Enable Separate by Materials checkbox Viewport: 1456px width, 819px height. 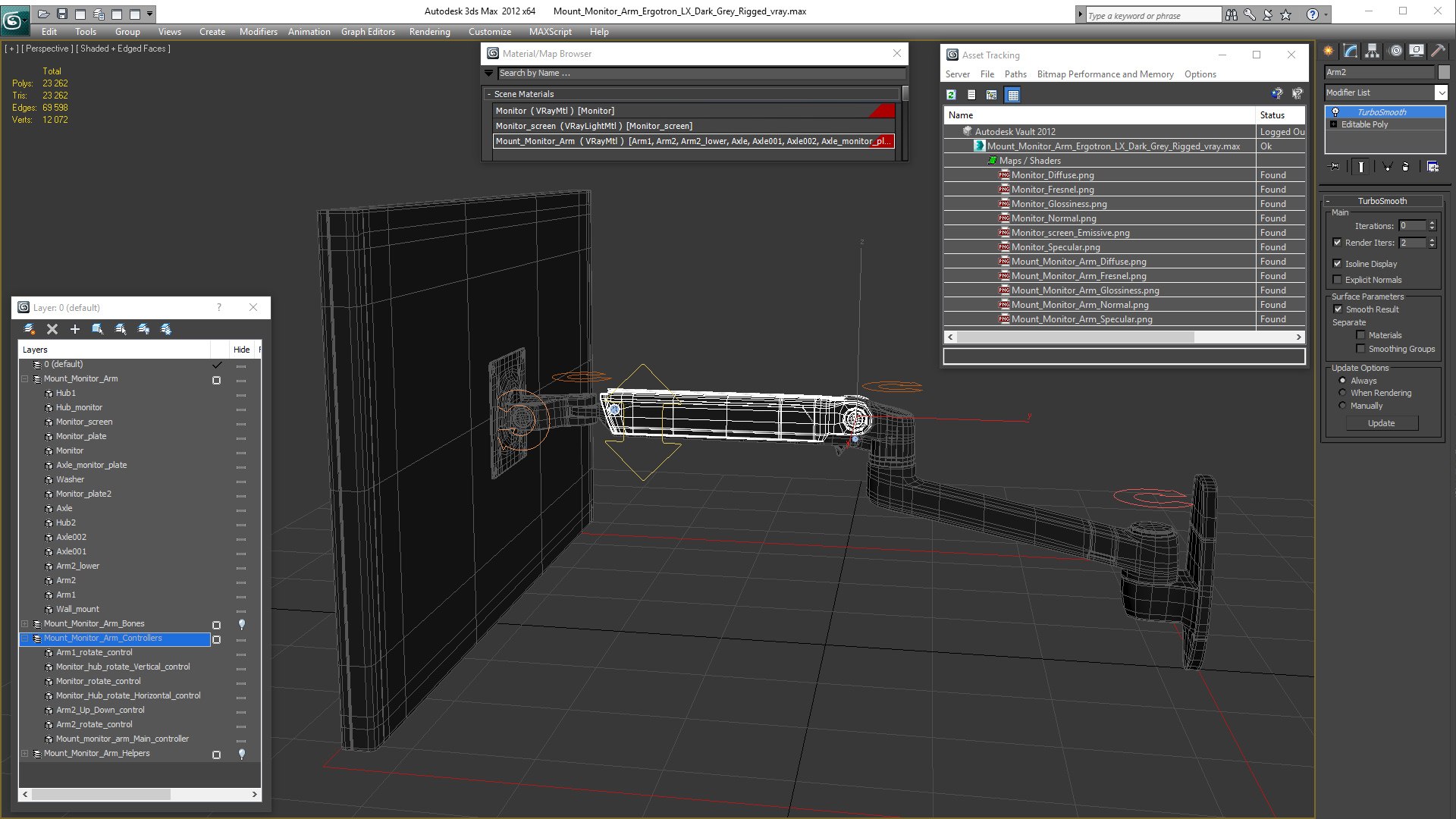pyautogui.click(x=1360, y=335)
